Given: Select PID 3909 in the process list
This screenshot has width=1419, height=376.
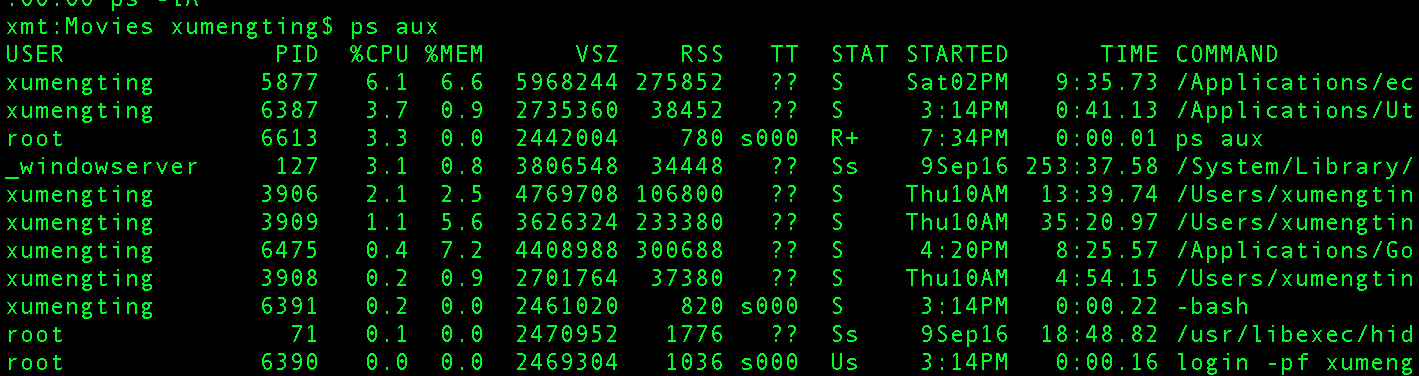Looking at the screenshot, I should pos(290,222).
